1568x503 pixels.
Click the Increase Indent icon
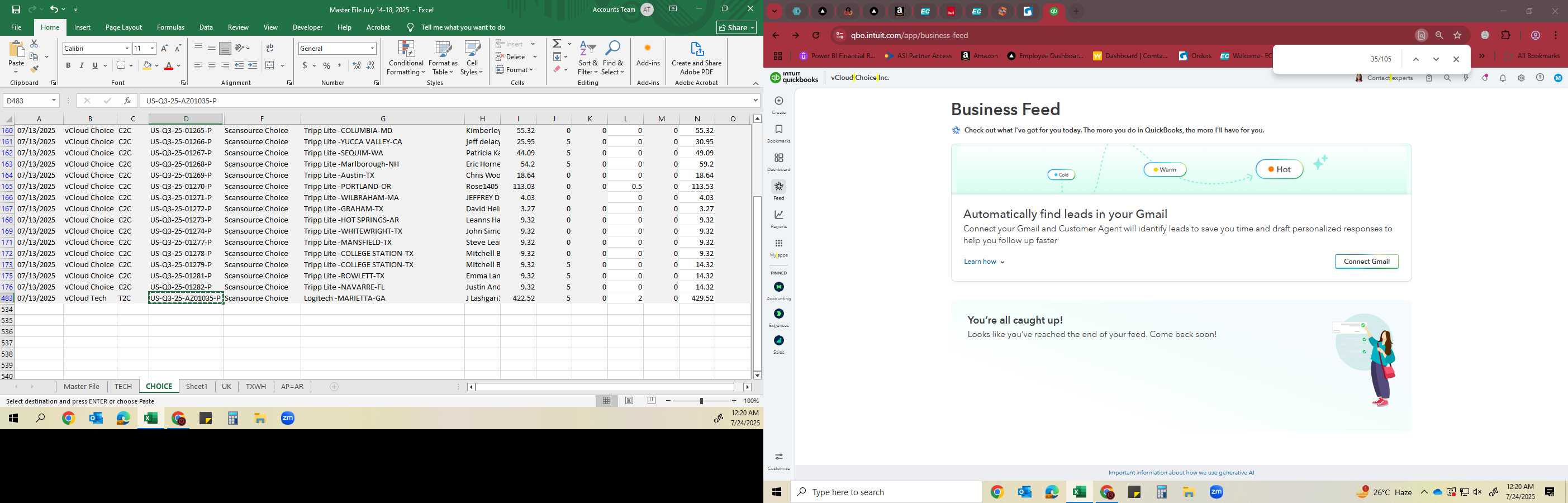pos(253,65)
